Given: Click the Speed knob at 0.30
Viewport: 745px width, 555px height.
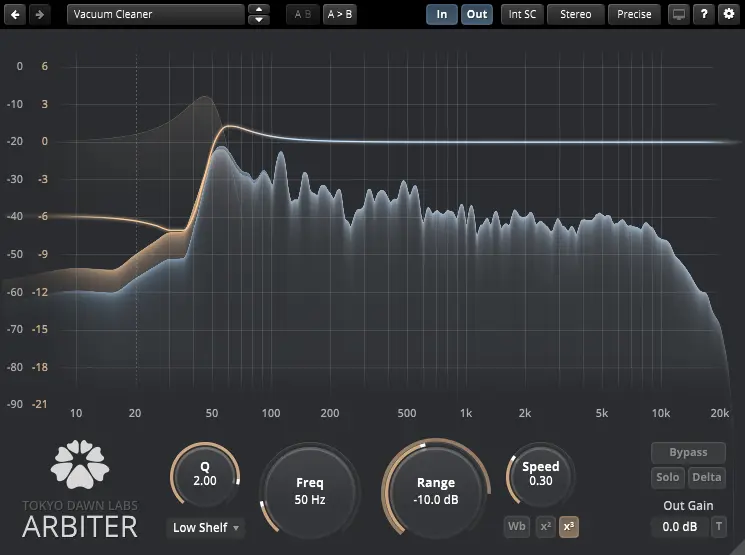Looking at the screenshot, I should pyautogui.click(x=541, y=474).
